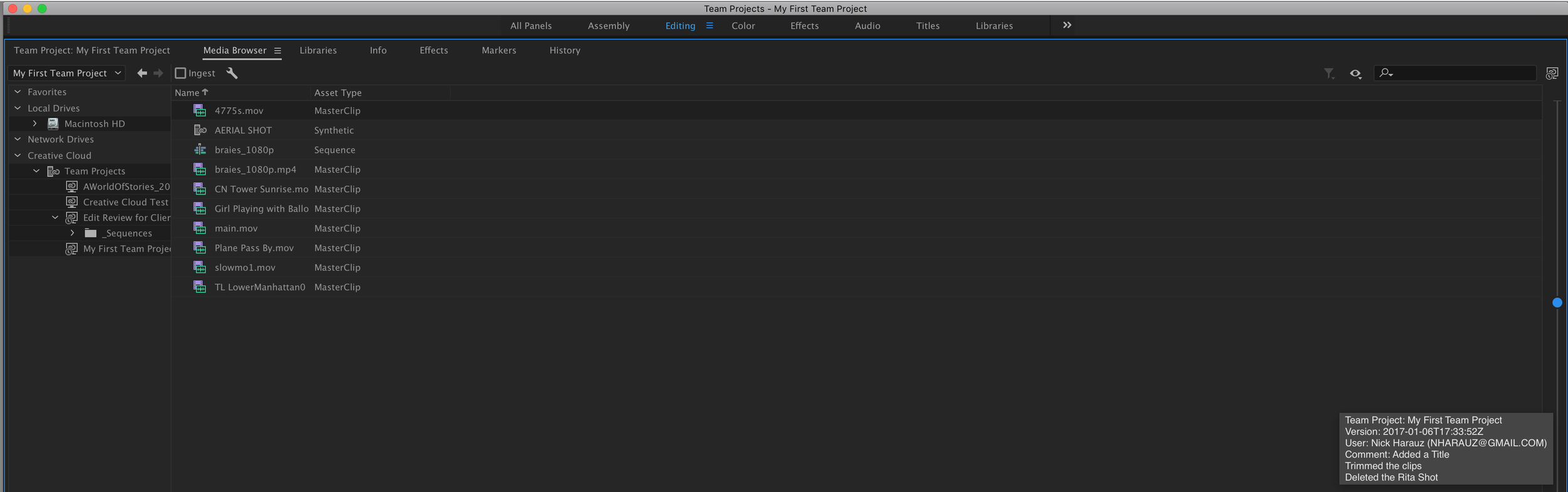Open the Editing workspace menu icon
Screen dimensions: 1568x492
coord(709,26)
